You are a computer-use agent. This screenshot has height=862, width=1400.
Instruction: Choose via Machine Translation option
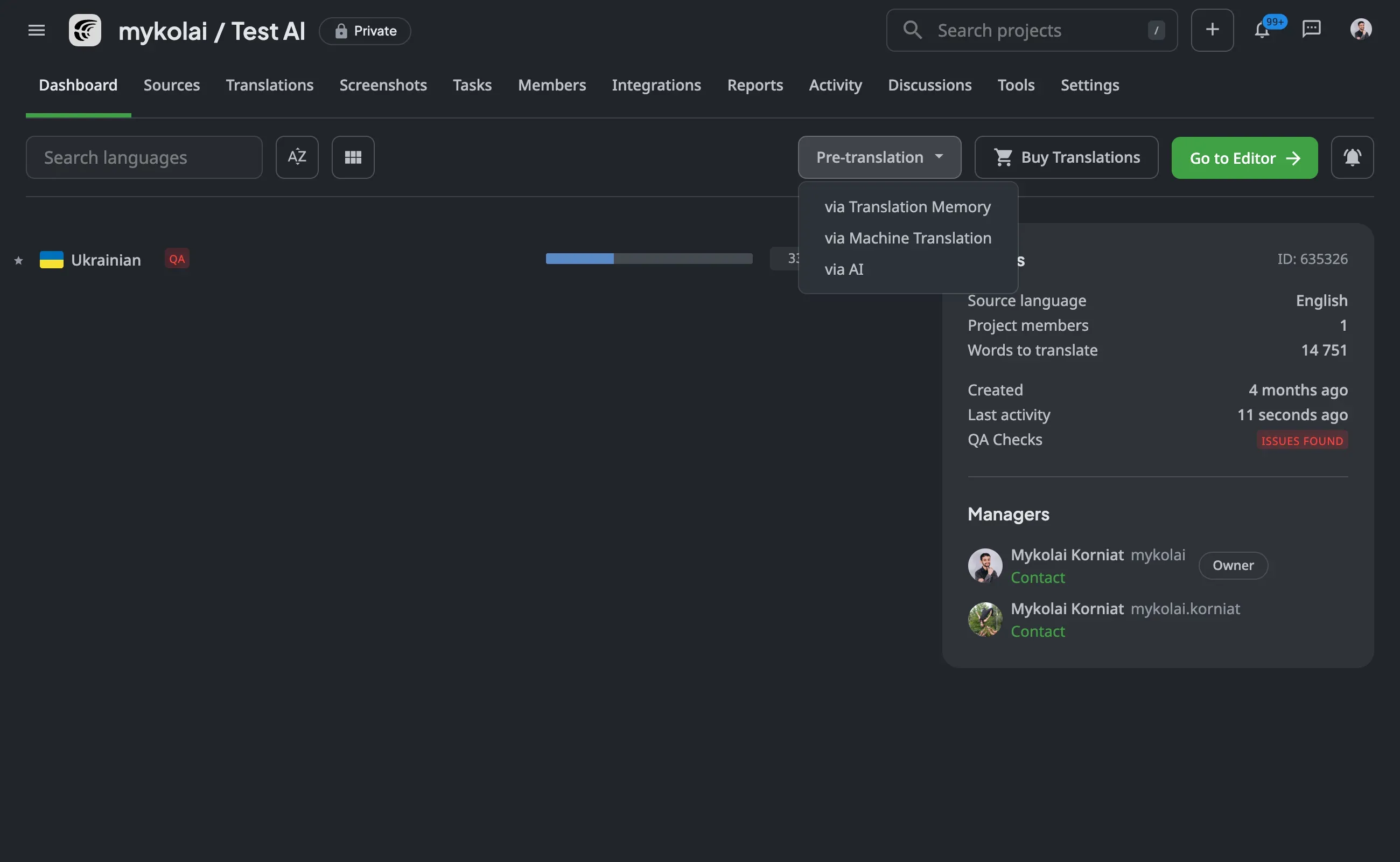click(908, 238)
